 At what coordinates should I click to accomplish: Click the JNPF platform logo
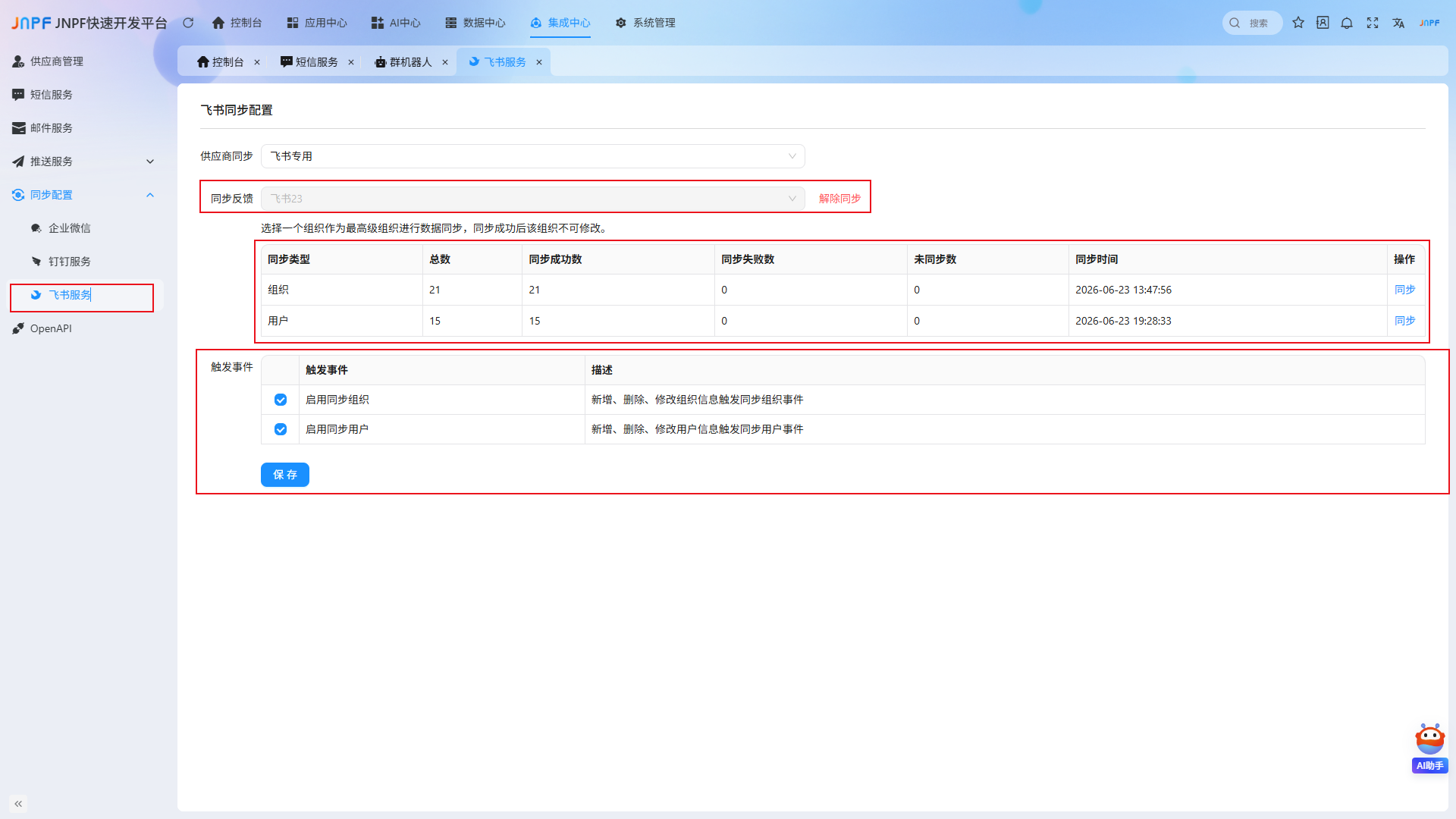pyautogui.click(x=31, y=23)
